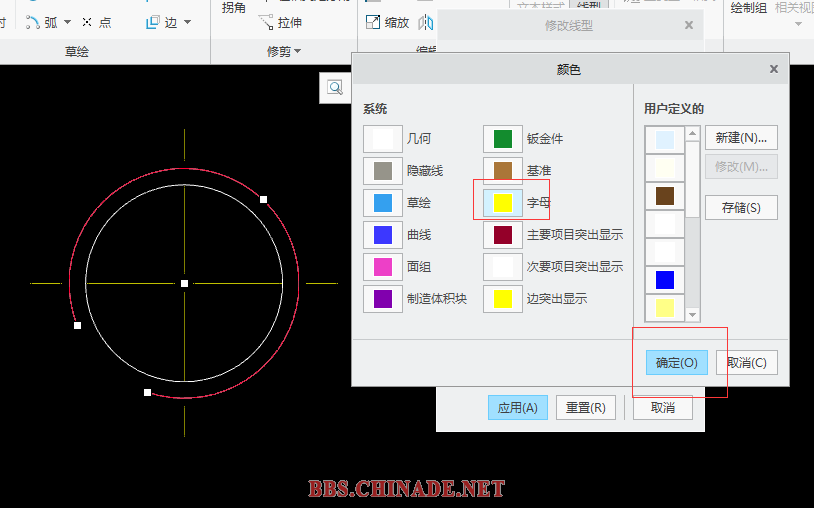The height and width of the screenshot is (508, 814).
Task: Click the 应用(A) apply button
Action: coord(518,408)
